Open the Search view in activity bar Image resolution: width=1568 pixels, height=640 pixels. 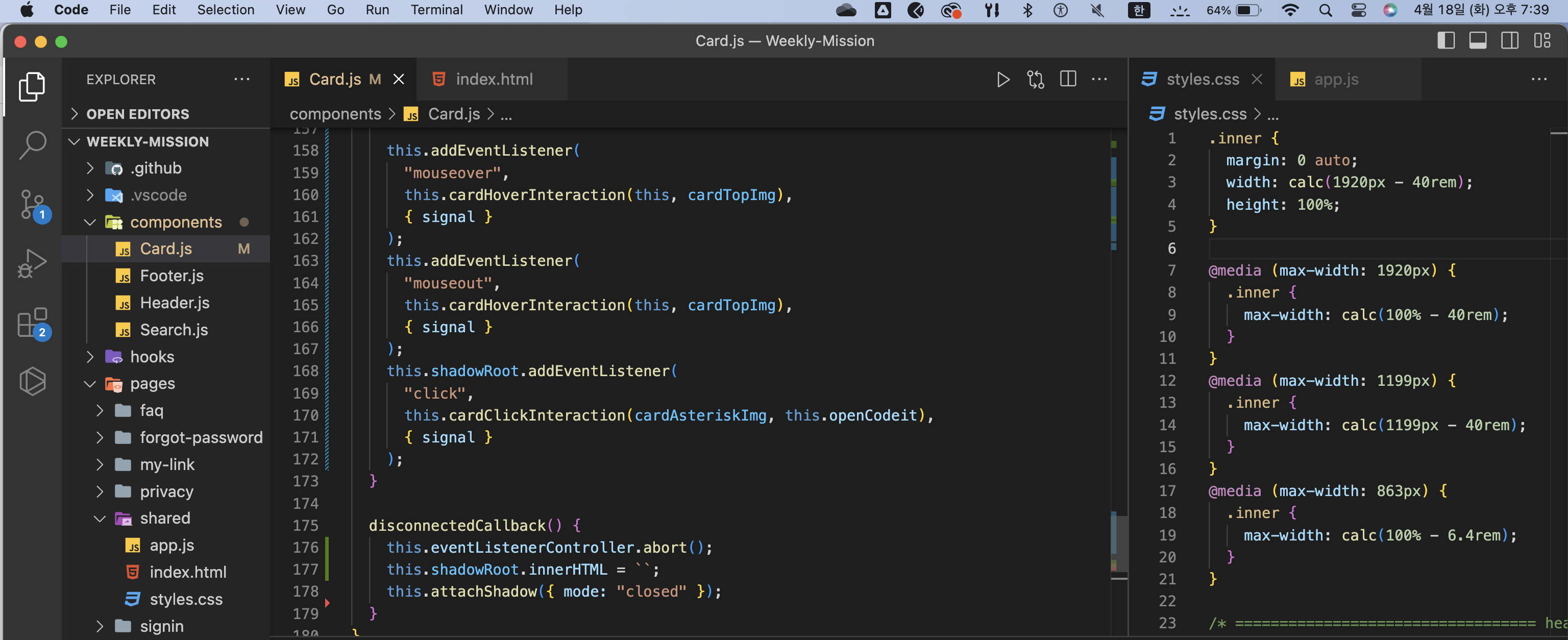32,145
